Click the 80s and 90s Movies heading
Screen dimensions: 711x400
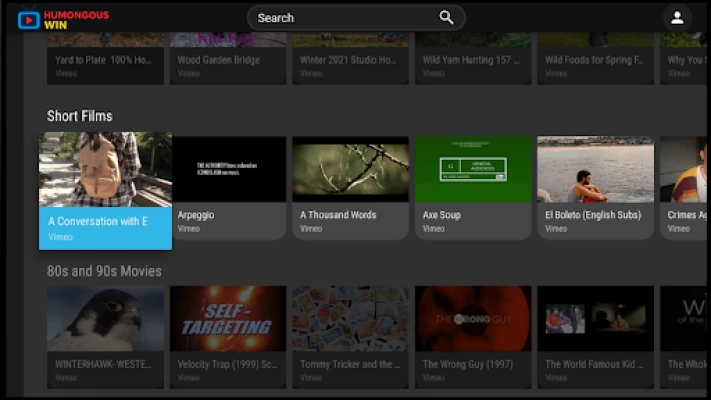[104, 271]
